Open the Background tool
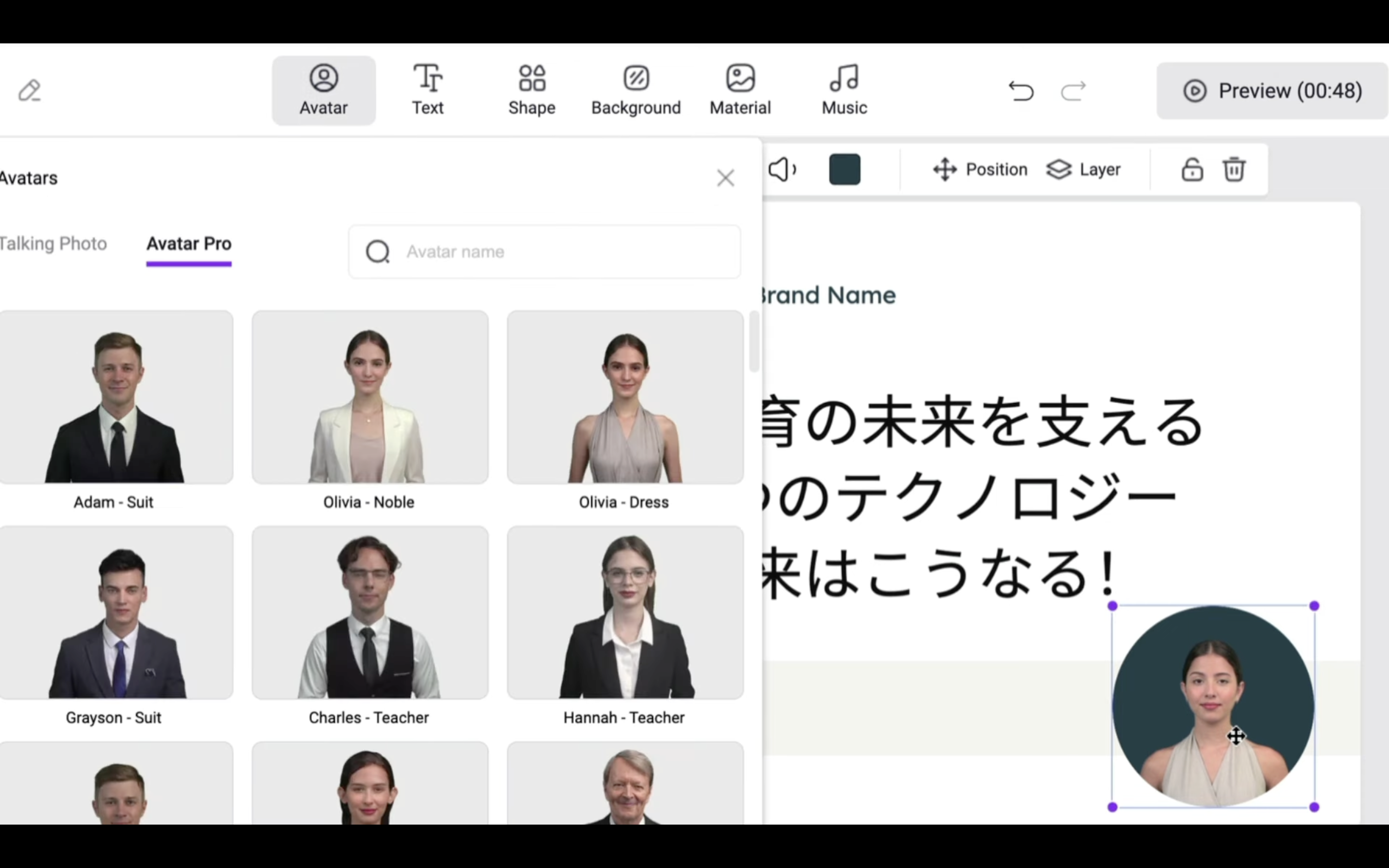The image size is (1389, 868). pyautogui.click(x=636, y=91)
